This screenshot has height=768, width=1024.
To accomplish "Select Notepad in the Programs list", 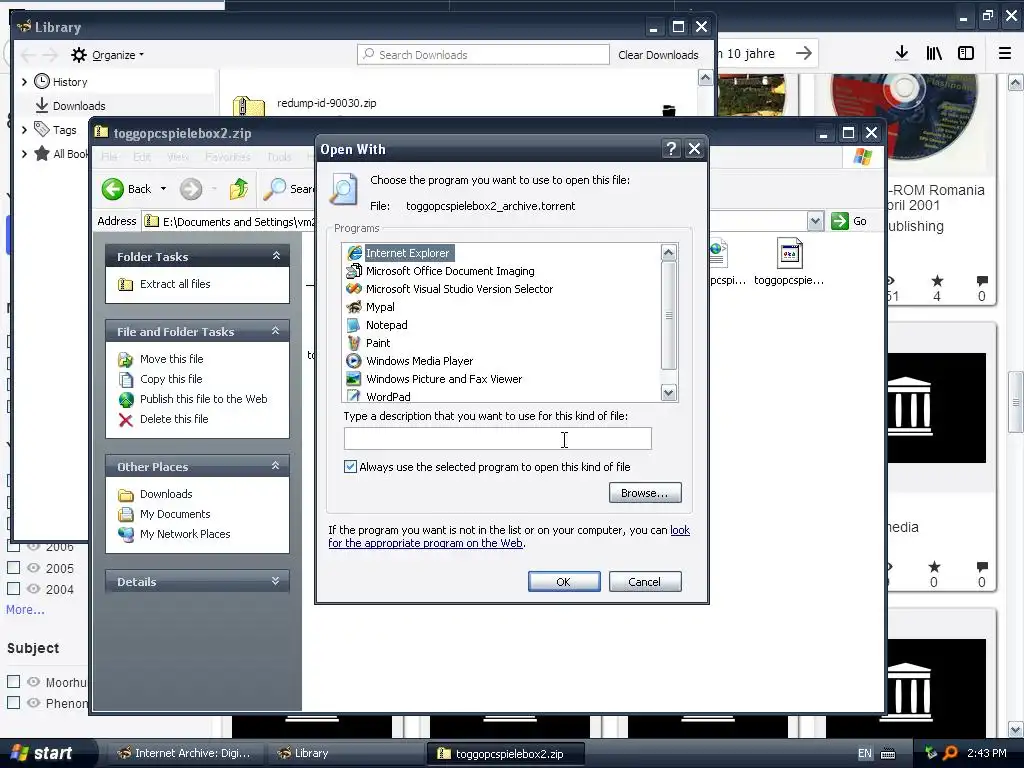I will (377, 325).
